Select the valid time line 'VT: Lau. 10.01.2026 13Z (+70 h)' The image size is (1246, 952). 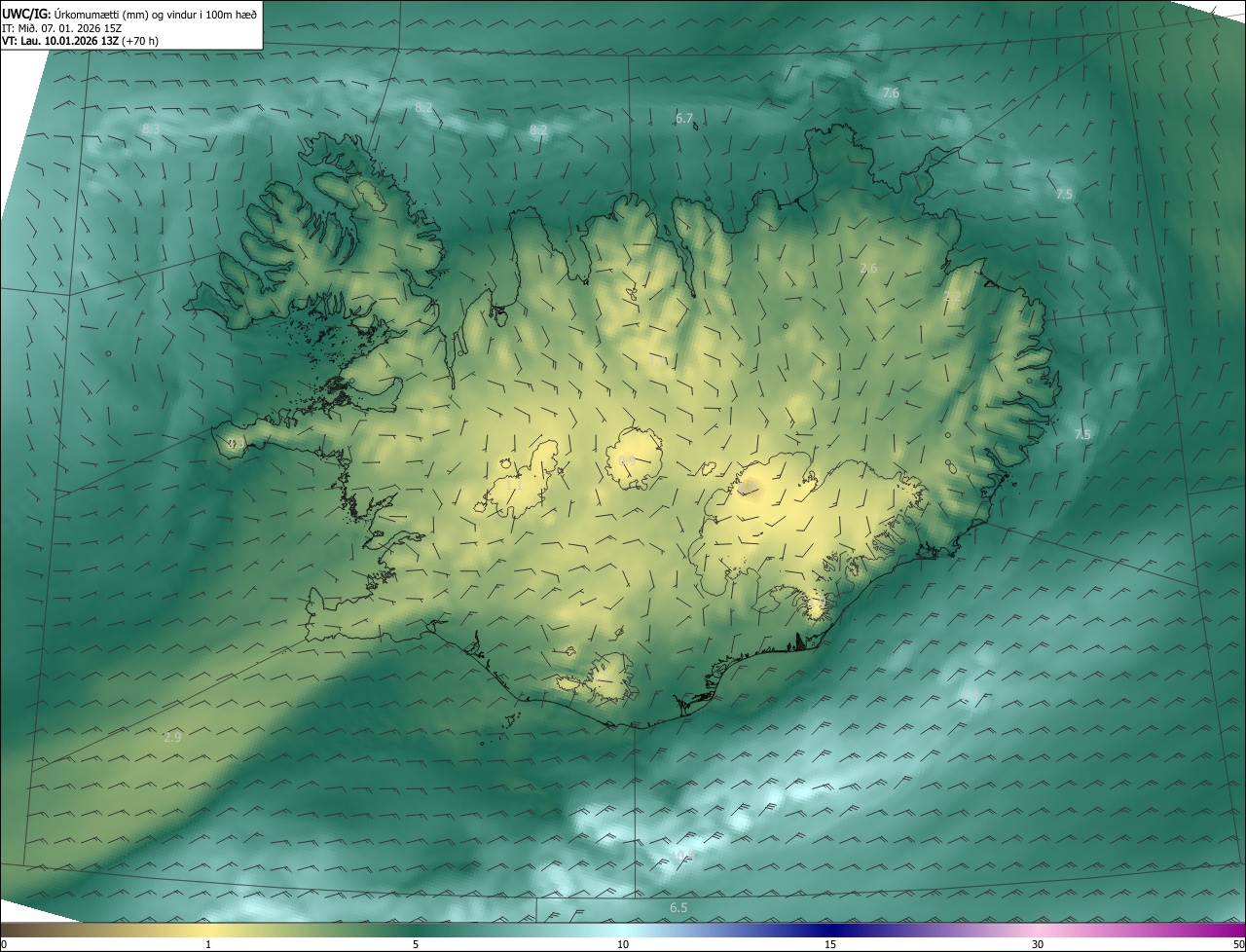click(x=79, y=41)
